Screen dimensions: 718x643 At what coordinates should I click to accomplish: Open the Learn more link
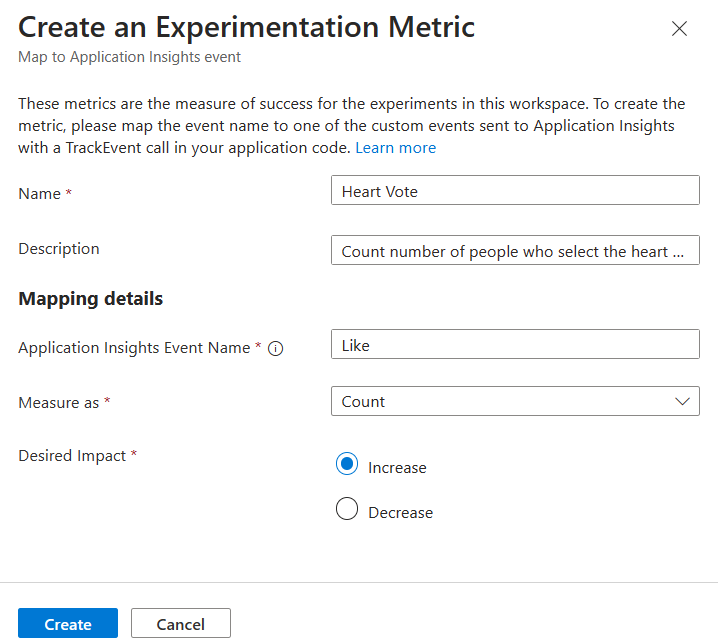coord(396,148)
